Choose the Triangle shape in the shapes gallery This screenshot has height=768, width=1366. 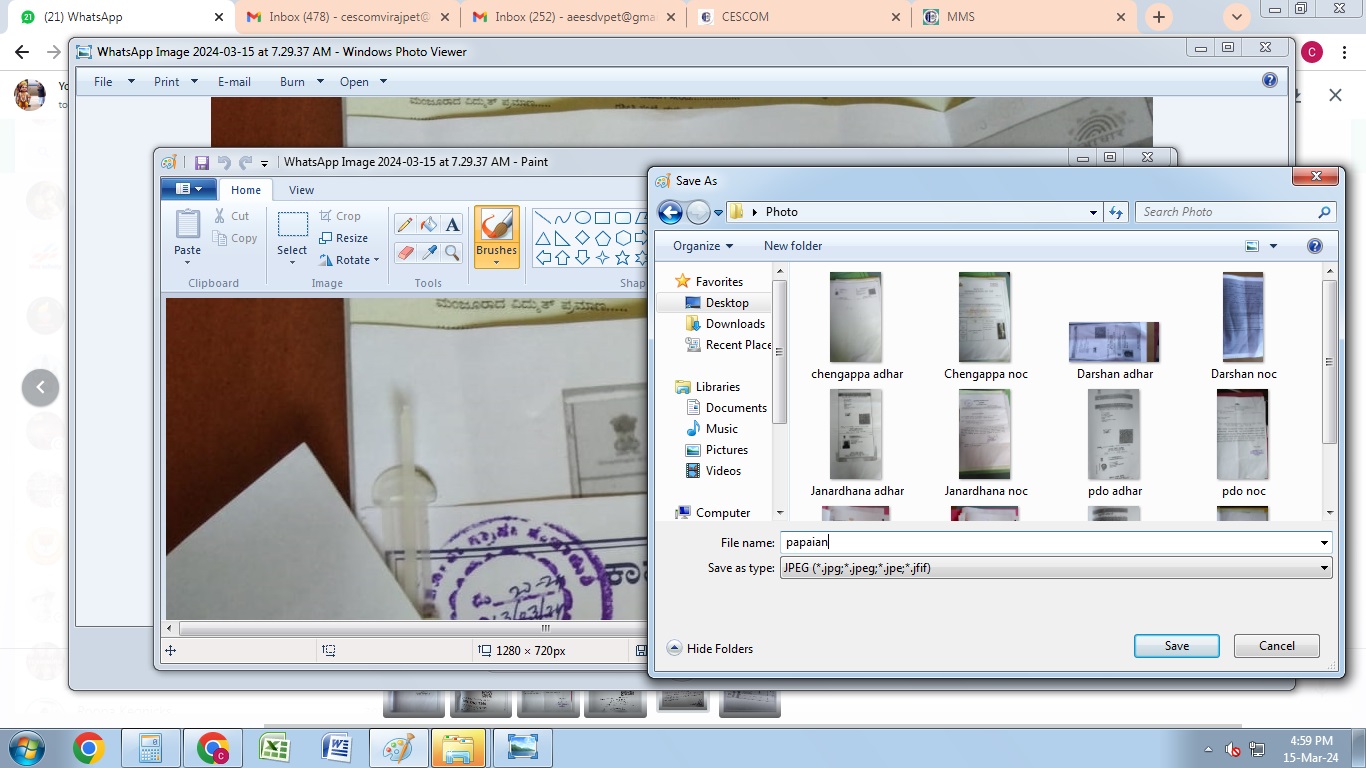click(x=542, y=238)
